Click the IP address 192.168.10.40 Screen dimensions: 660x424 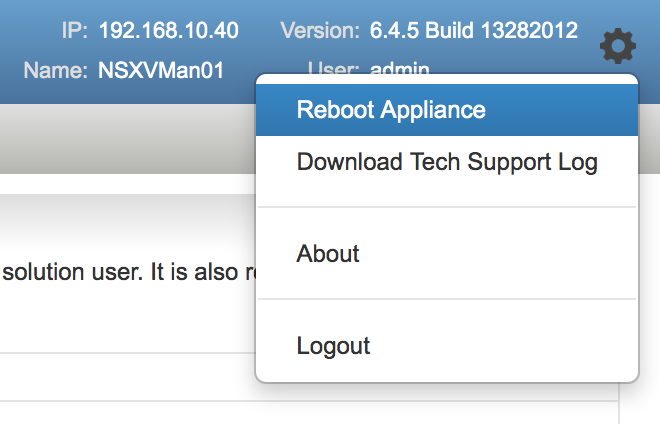click(168, 31)
